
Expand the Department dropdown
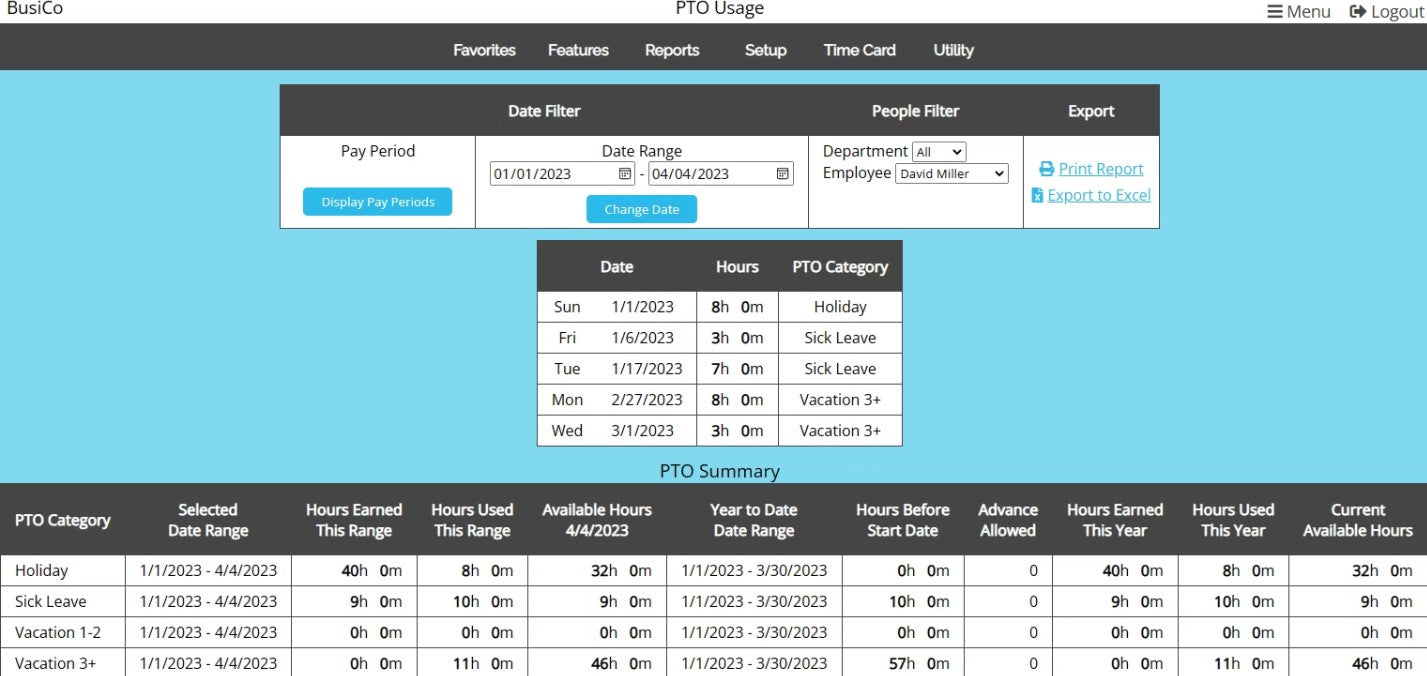click(x=939, y=152)
